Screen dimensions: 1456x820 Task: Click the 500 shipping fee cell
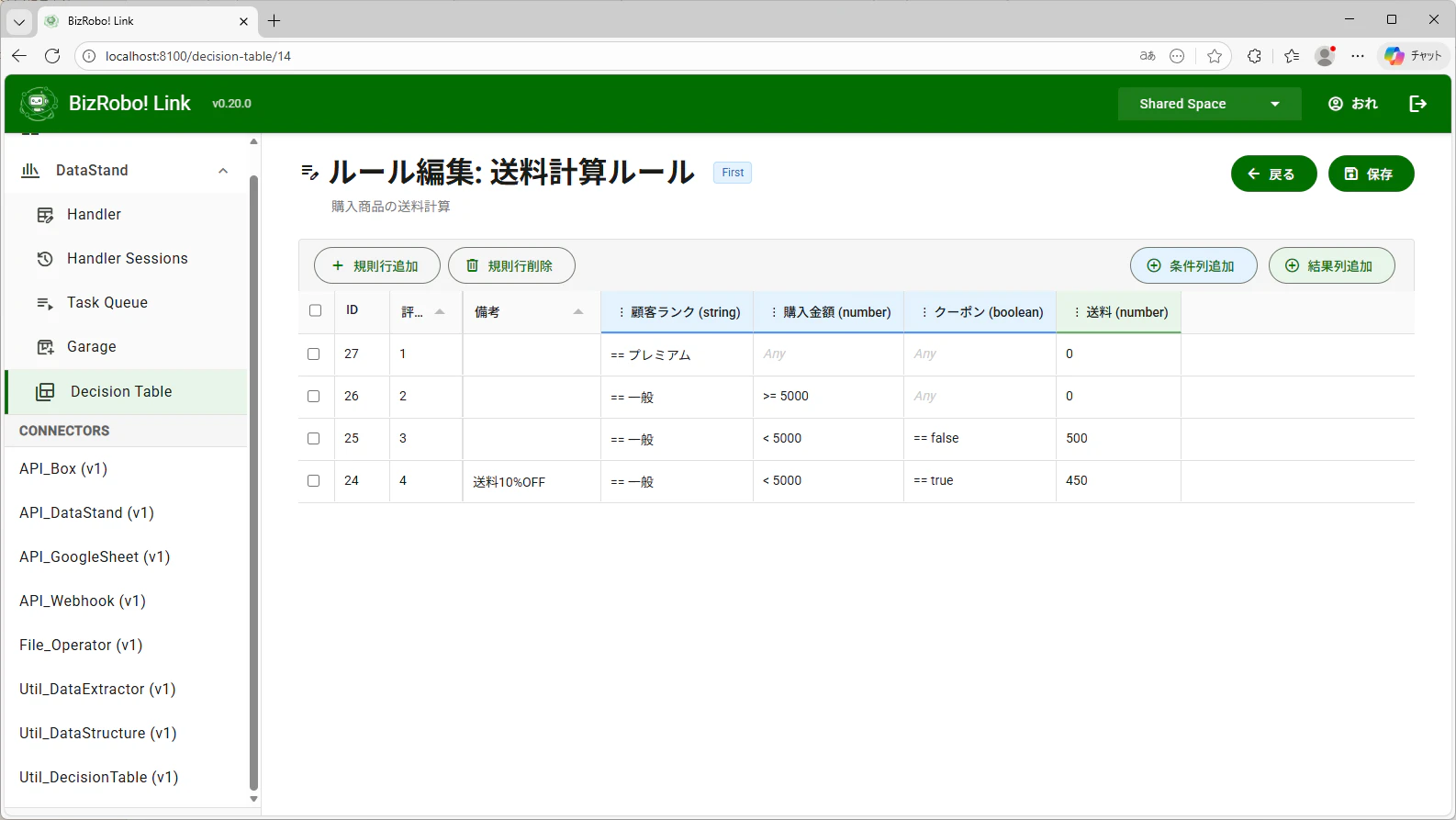coord(1118,439)
